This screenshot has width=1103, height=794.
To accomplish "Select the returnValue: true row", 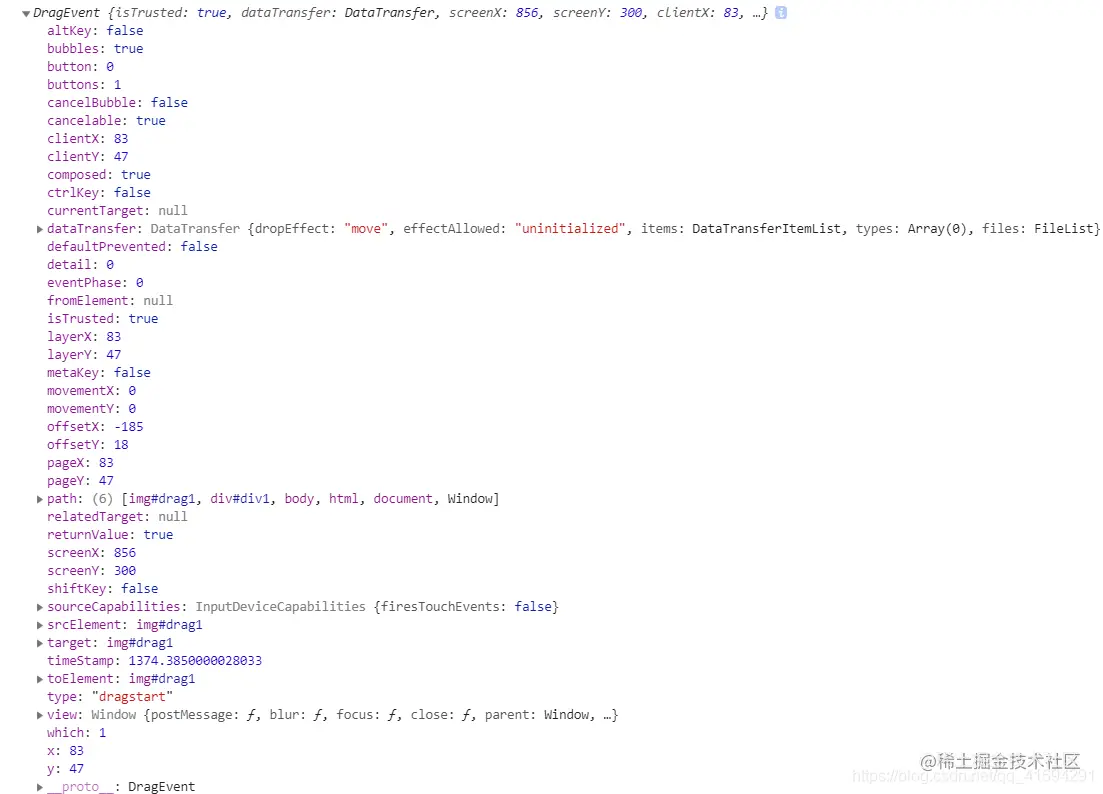I will click(x=110, y=535).
